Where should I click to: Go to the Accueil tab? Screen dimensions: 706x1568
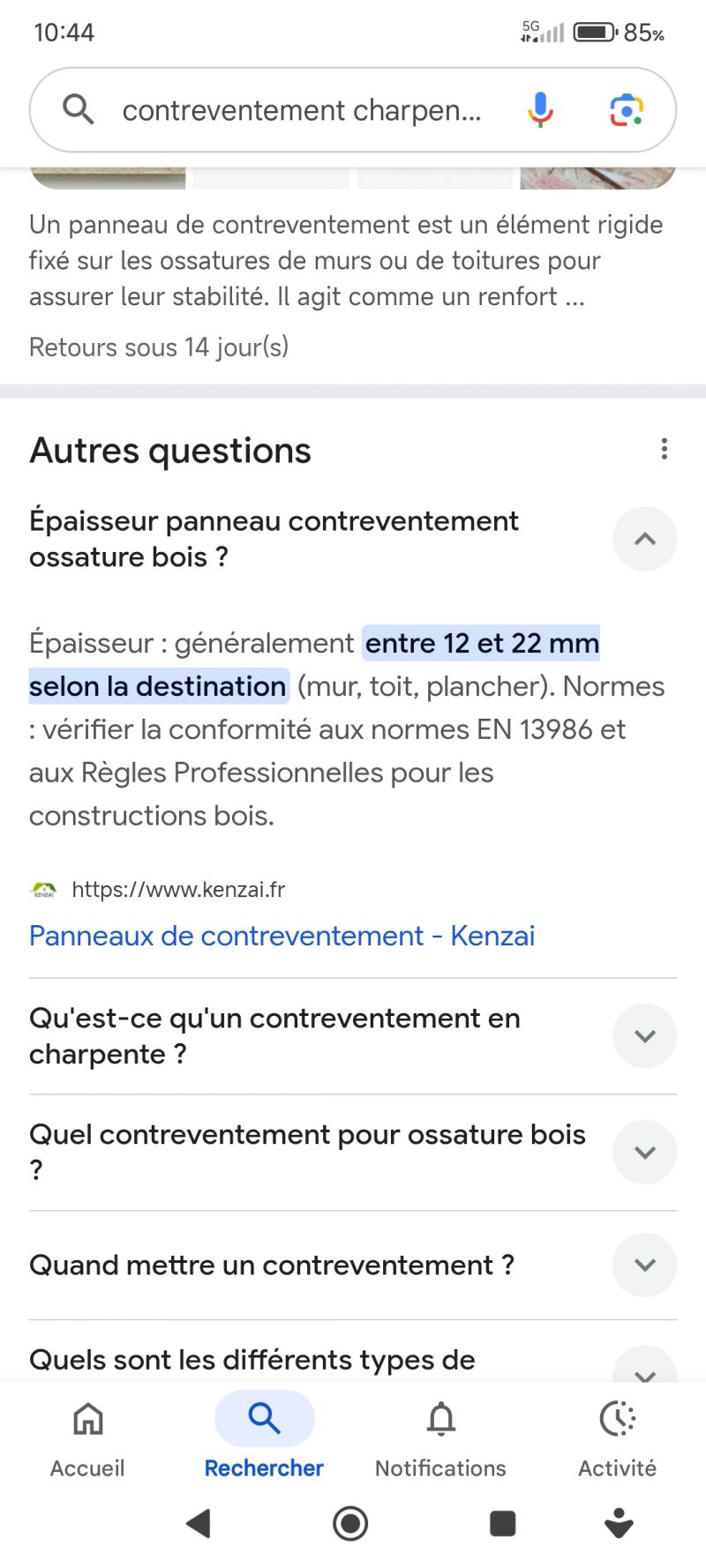(x=87, y=1437)
